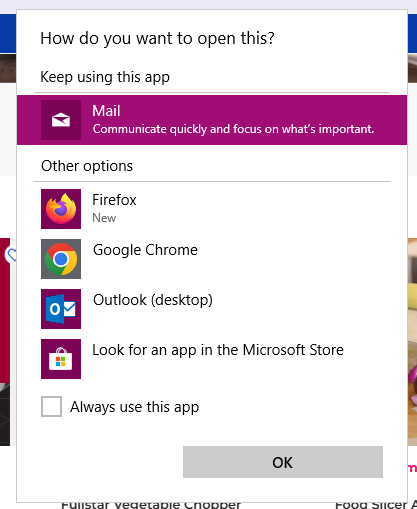
Task: Confirm selection with the OK button
Action: pos(283,462)
